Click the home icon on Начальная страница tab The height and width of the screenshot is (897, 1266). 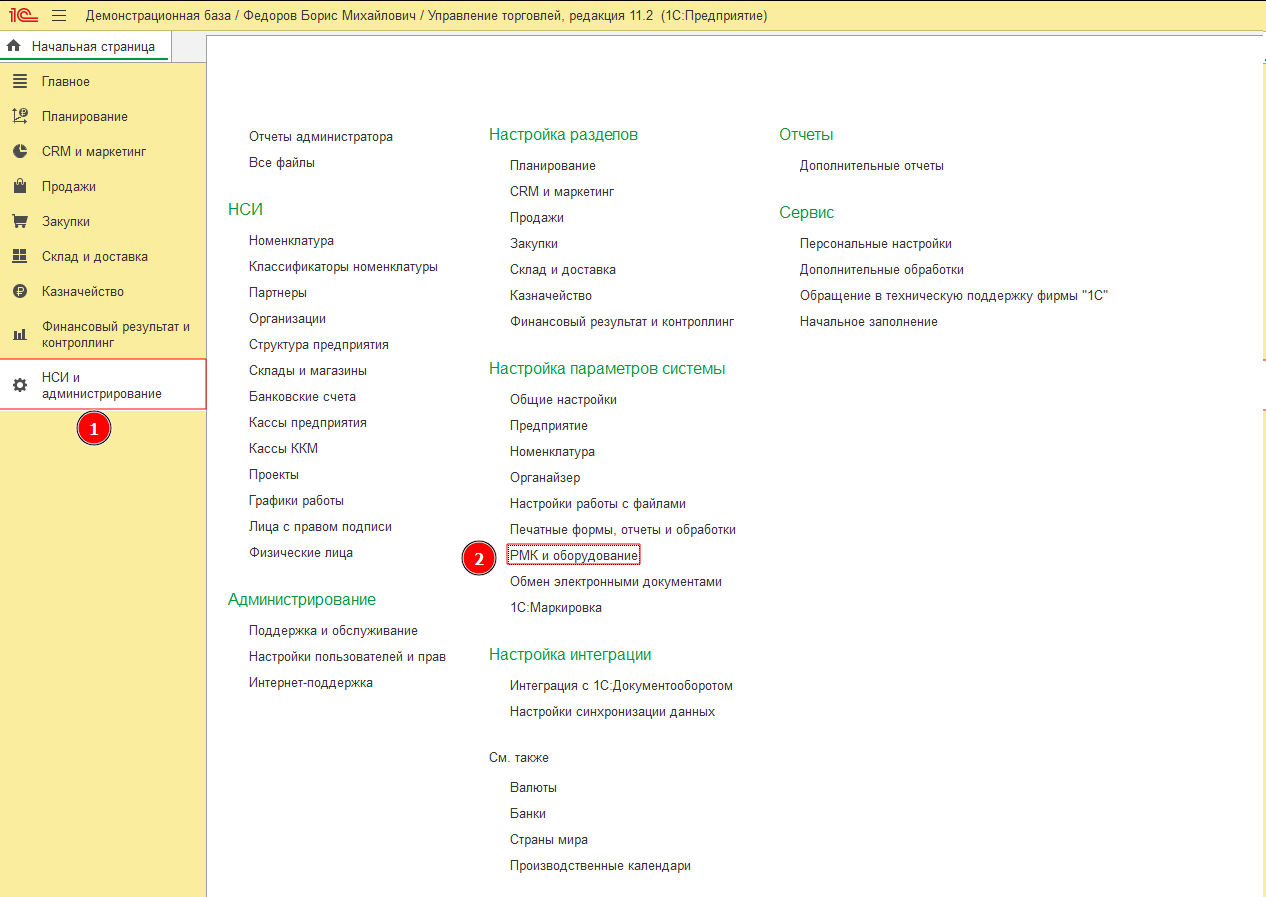[x=14, y=46]
